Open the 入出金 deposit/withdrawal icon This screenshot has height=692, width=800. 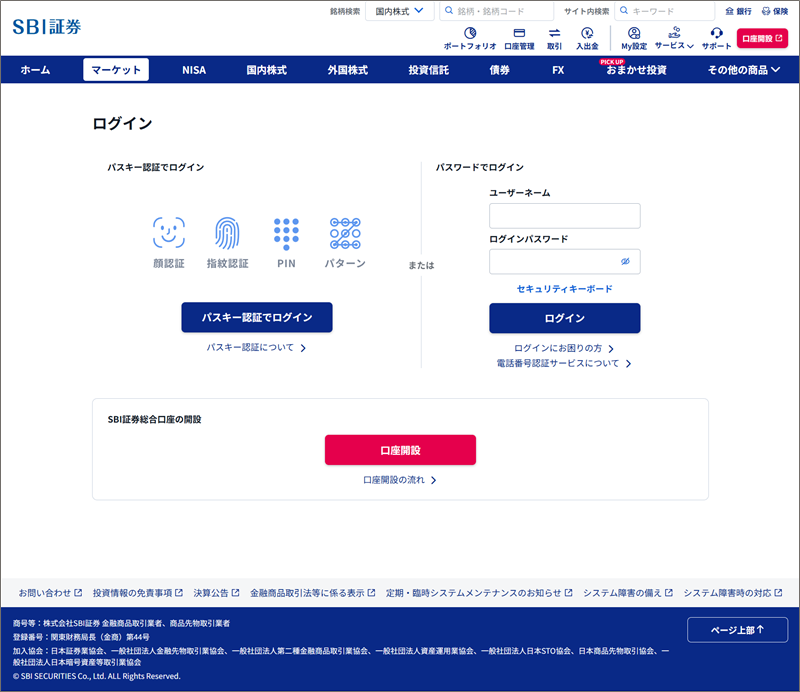(x=587, y=34)
